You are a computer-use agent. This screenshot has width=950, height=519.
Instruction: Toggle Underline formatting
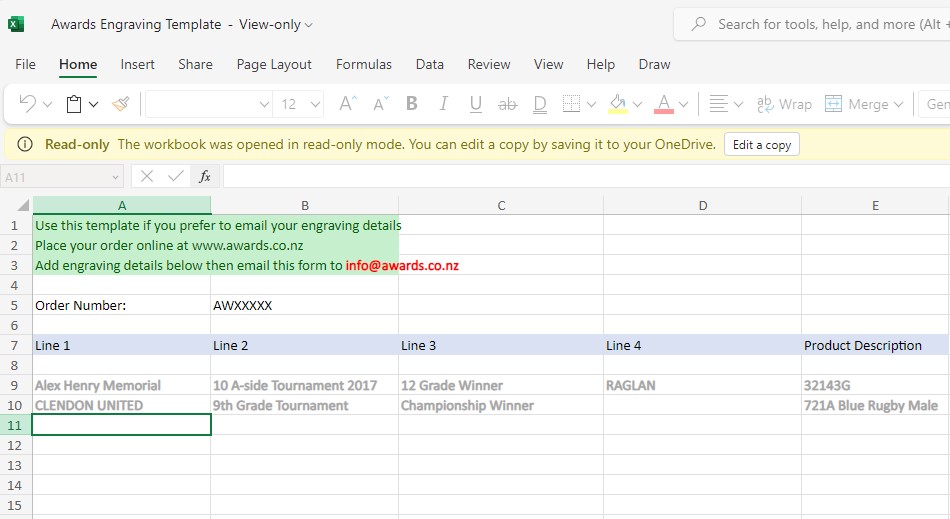(475, 104)
